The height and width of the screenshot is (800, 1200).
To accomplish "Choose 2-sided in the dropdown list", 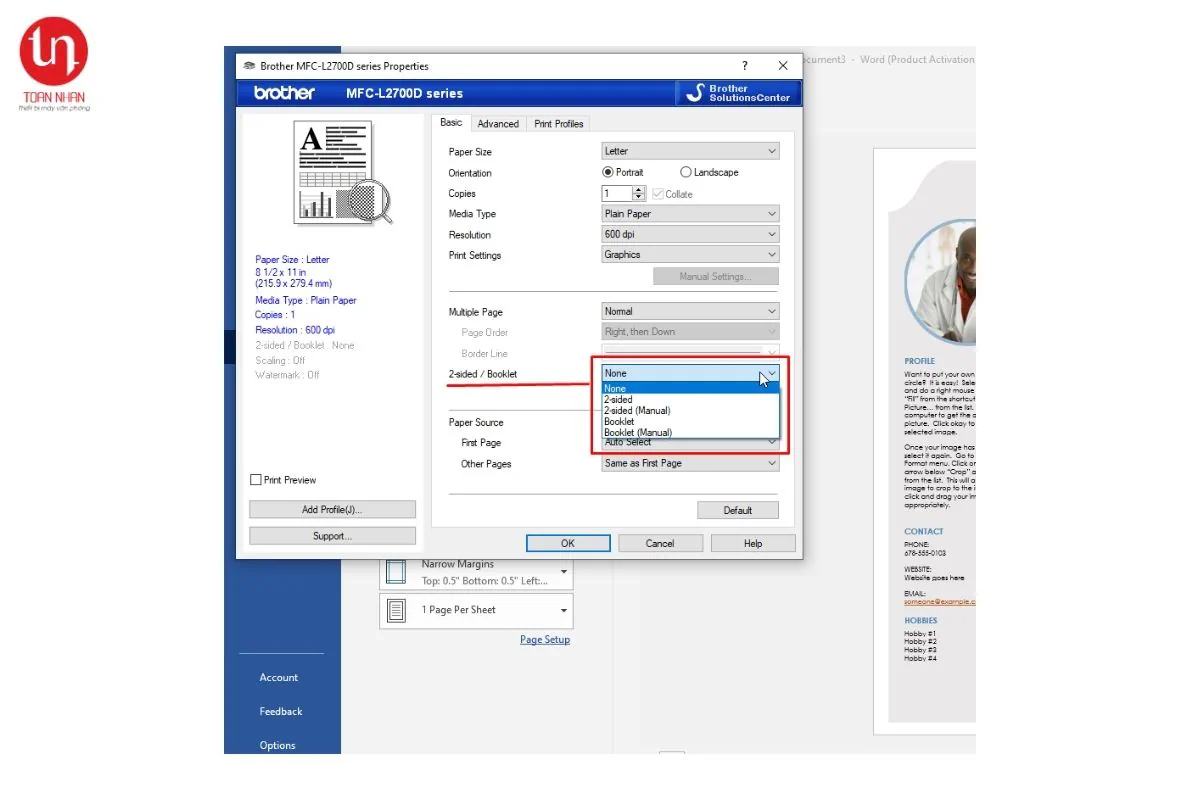I will pos(690,399).
